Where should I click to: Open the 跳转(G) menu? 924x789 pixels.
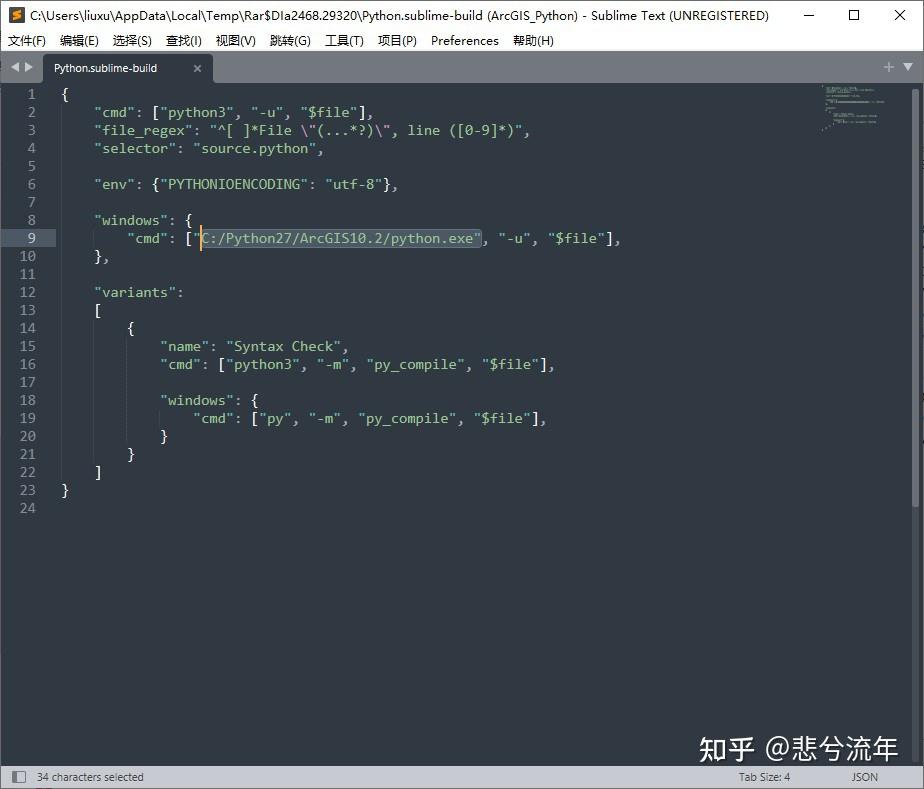click(292, 41)
